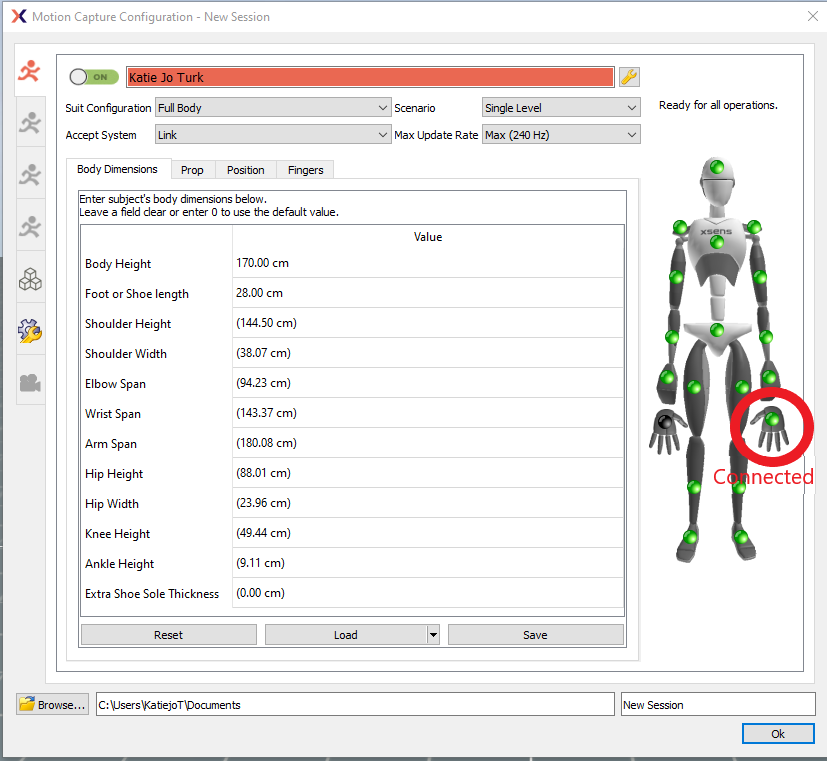Click the fourth inactive subject icon
827x761 pixels.
click(29, 226)
